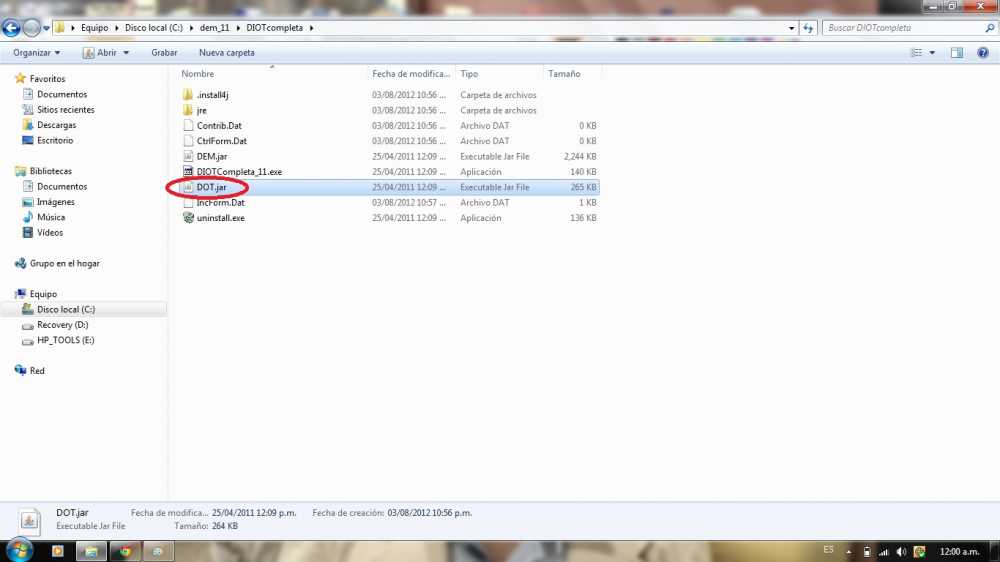Expand the address bar history dropdown
The width and height of the screenshot is (1000, 562).
[x=791, y=28]
